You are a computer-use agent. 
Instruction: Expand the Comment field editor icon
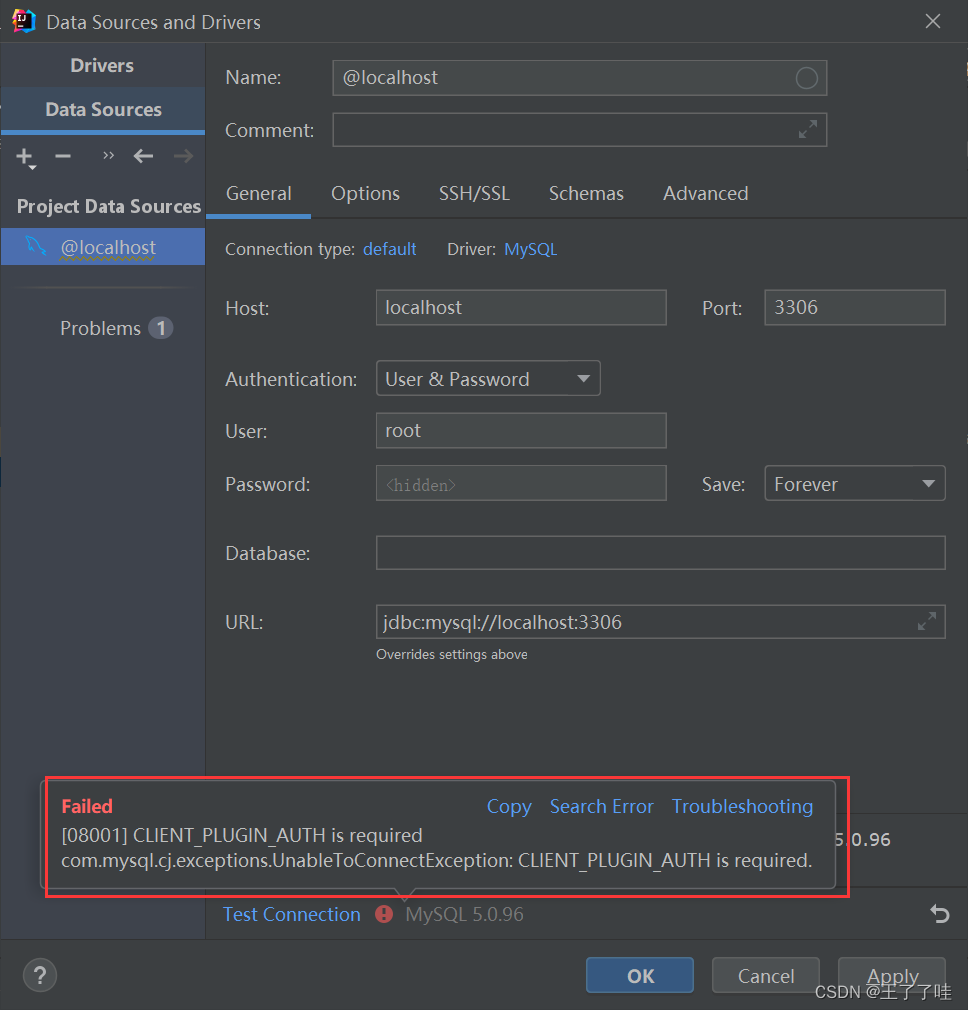tap(807, 129)
